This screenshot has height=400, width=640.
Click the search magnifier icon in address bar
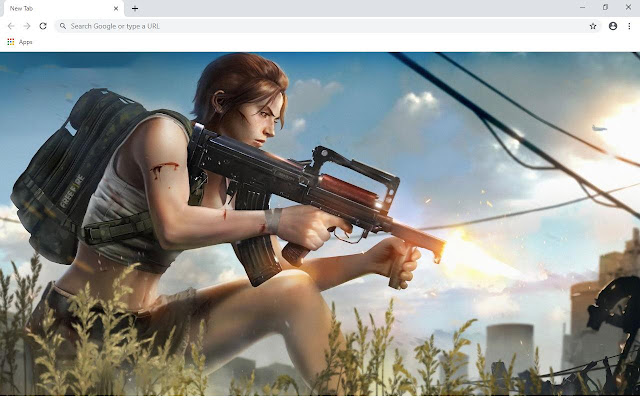pyautogui.click(x=63, y=26)
